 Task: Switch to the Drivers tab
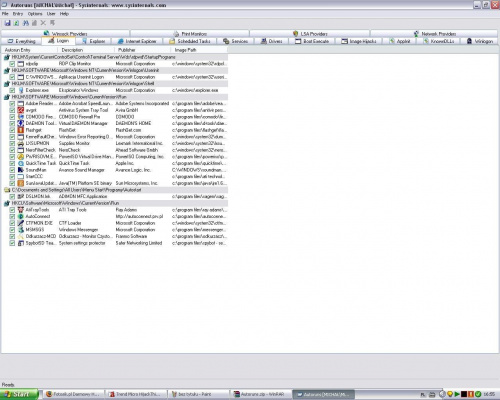(x=271, y=41)
